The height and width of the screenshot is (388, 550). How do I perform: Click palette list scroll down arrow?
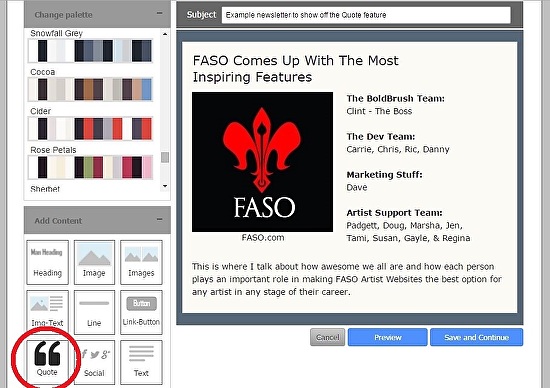coord(165,186)
